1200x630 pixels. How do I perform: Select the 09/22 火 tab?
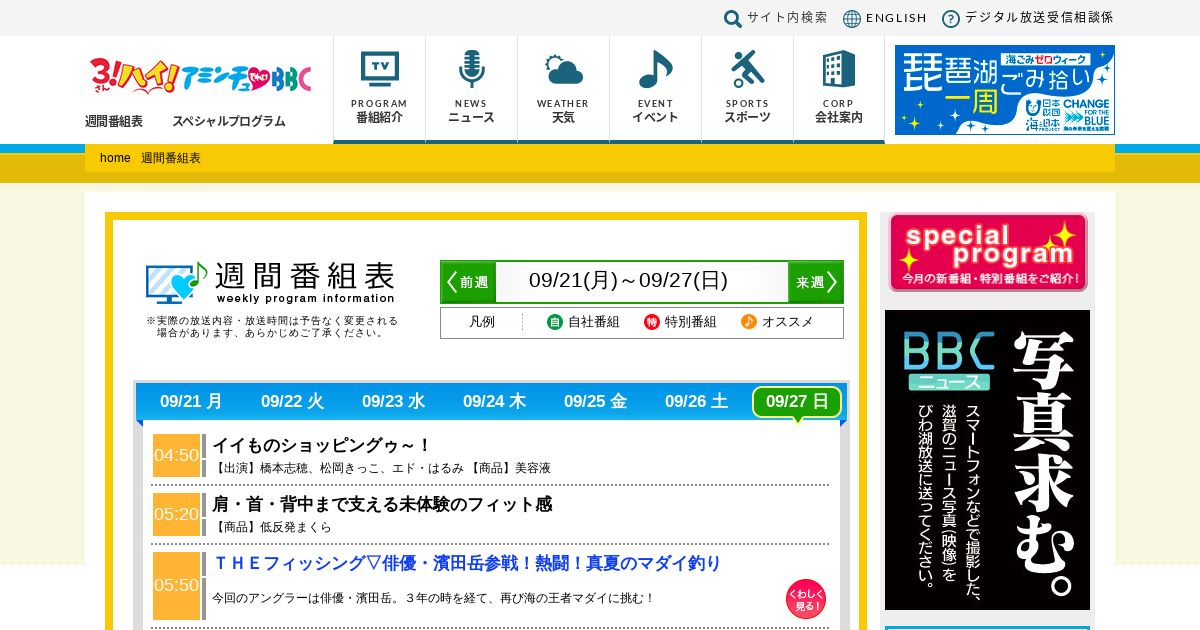[292, 402]
